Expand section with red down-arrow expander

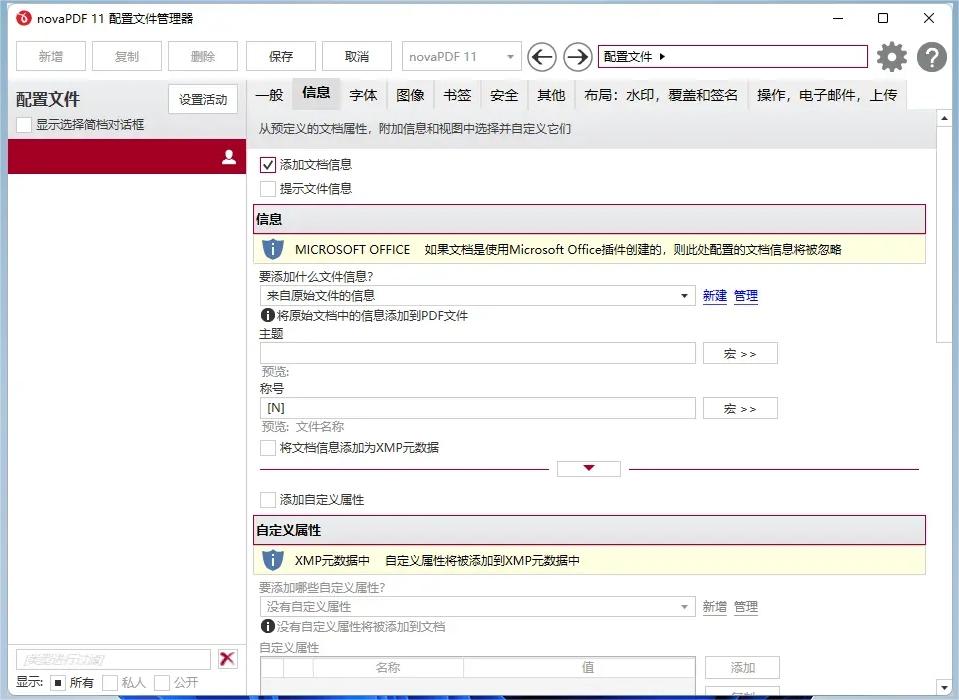click(x=588, y=468)
